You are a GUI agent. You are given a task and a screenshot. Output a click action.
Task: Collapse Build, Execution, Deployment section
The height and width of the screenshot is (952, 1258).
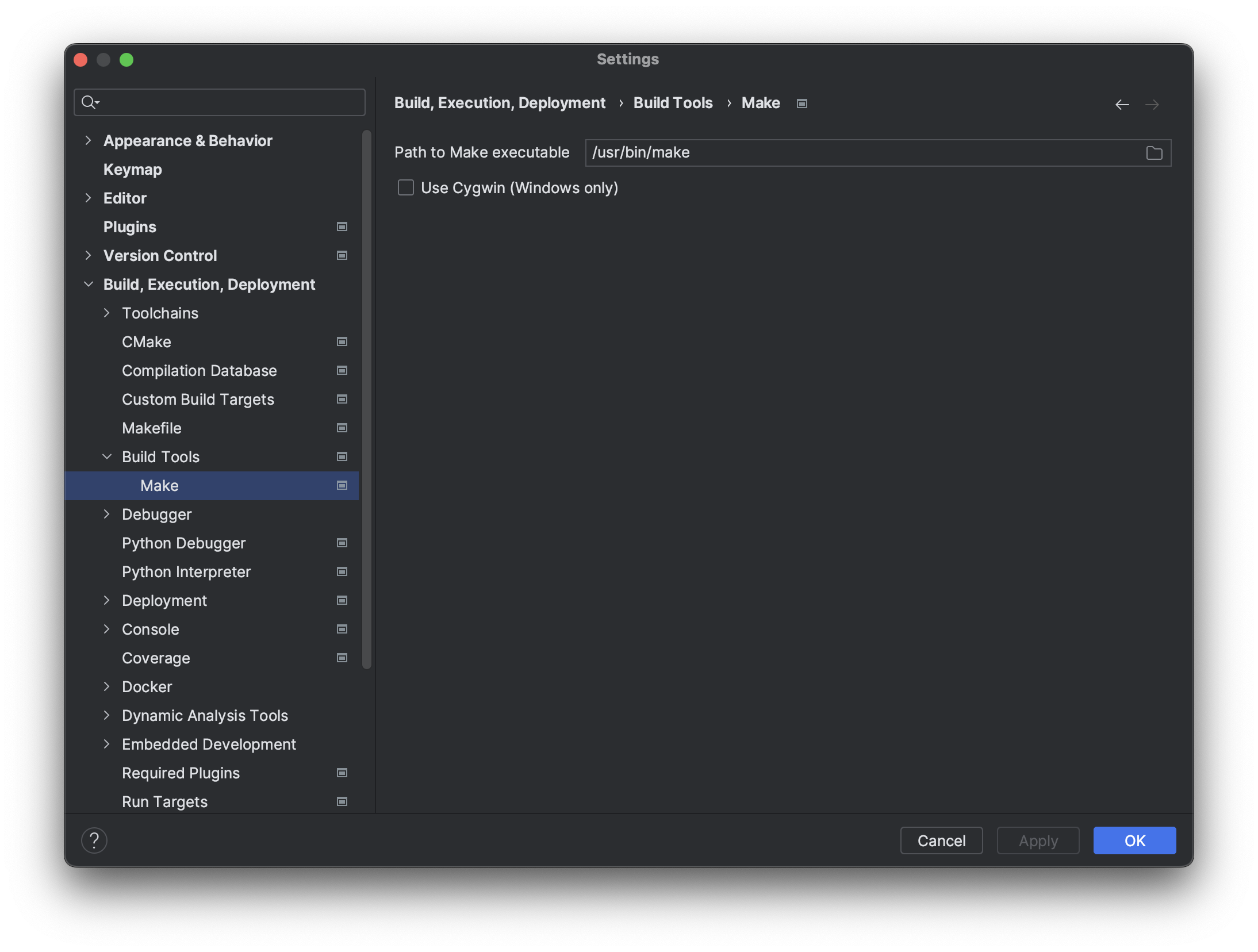(x=88, y=284)
